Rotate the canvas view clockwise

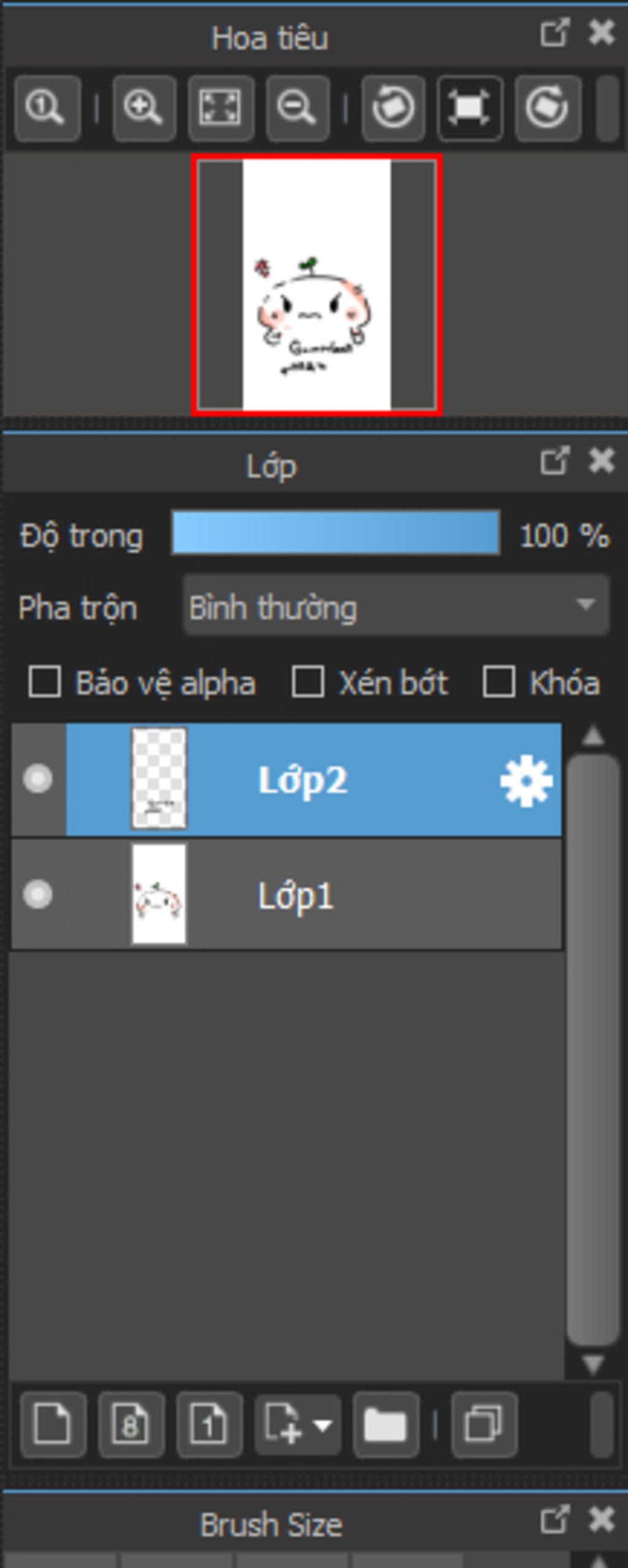[x=548, y=108]
